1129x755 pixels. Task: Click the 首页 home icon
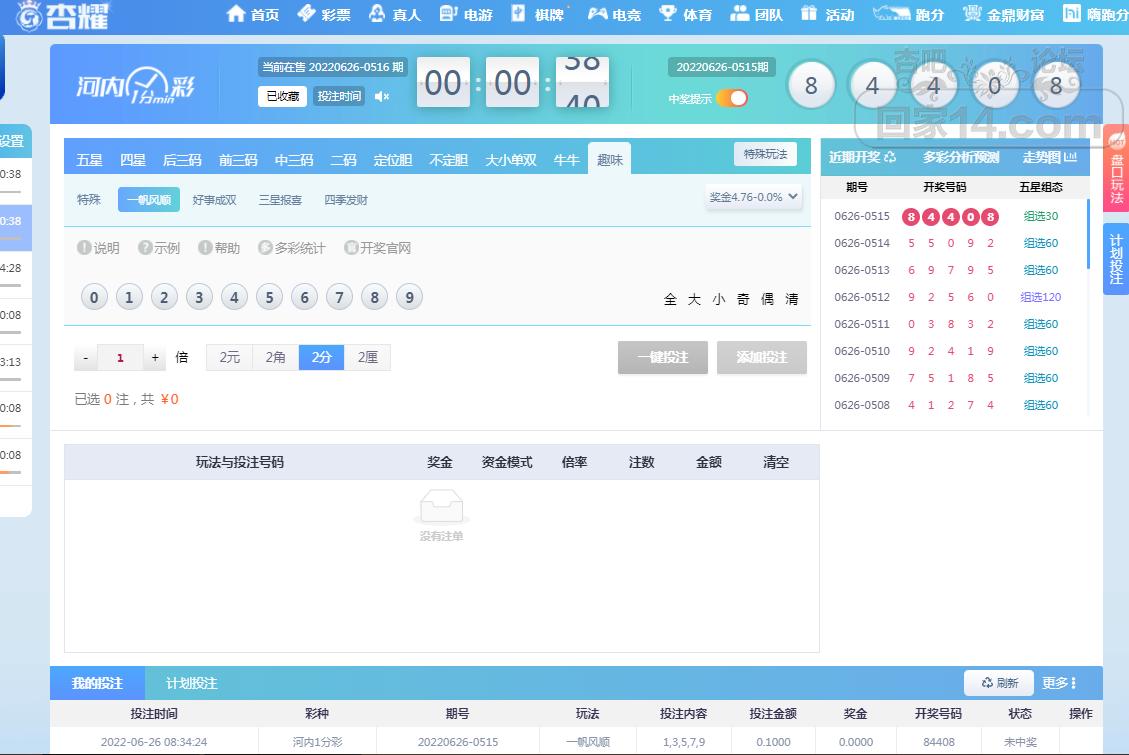click(x=237, y=14)
